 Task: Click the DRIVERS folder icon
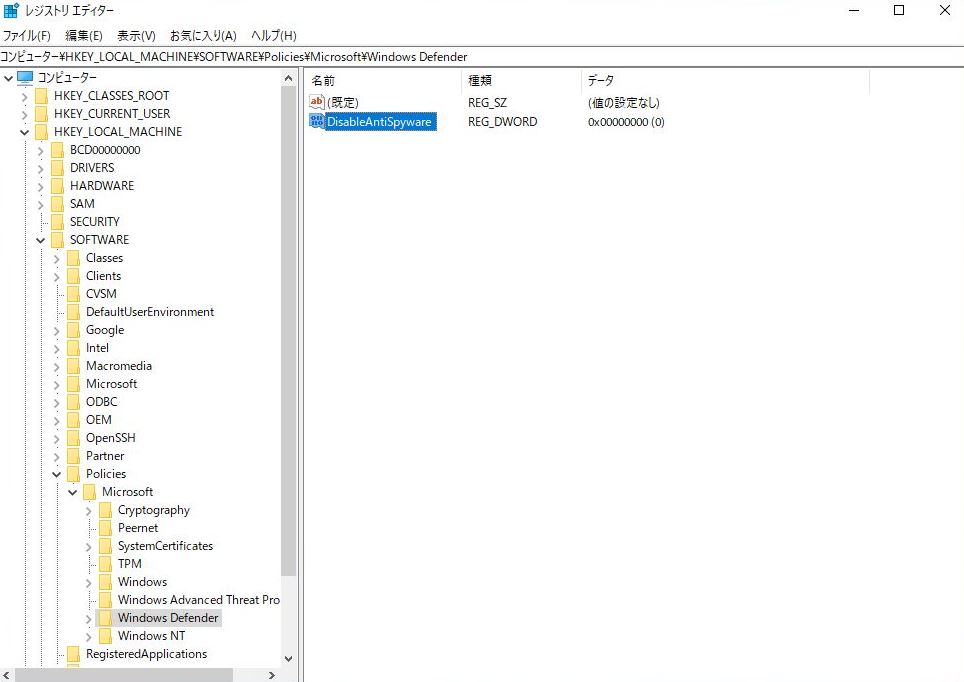[58, 168]
